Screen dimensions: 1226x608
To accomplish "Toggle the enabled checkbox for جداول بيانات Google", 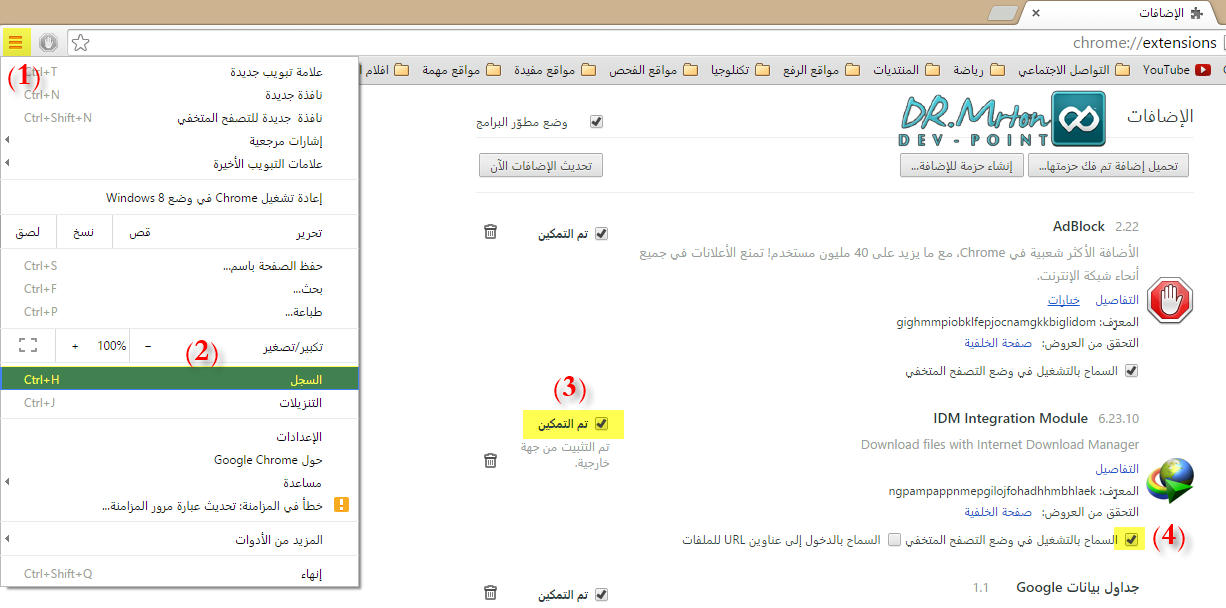I will point(601,594).
